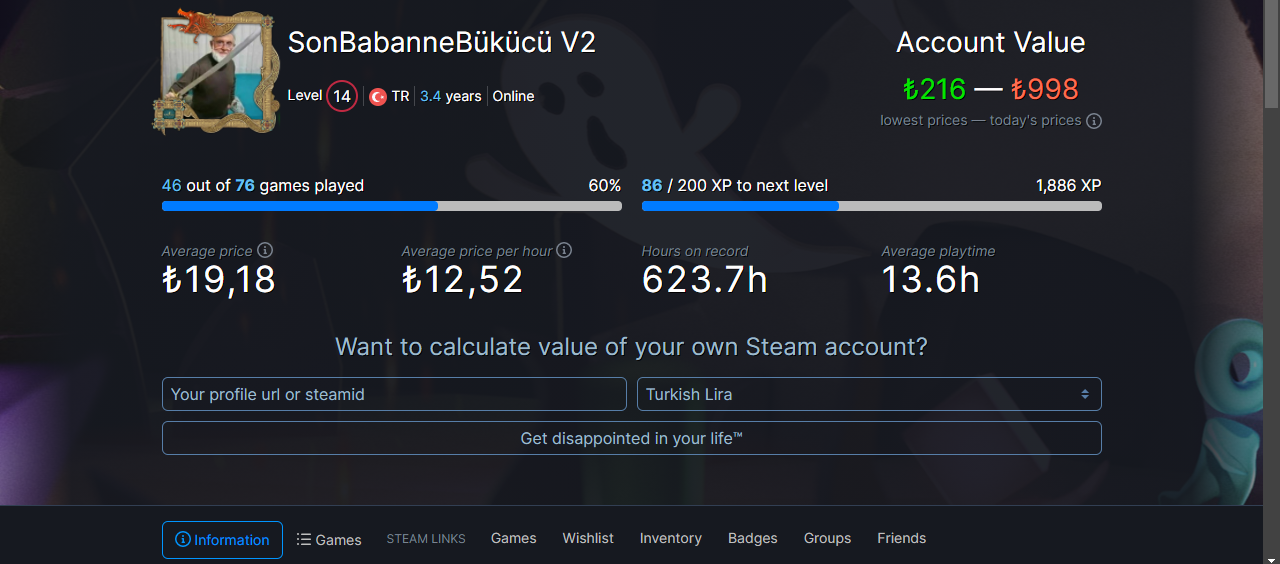The image size is (1280, 564).
Task: Click the info icon beside Average price
Action: [x=265, y=251]
